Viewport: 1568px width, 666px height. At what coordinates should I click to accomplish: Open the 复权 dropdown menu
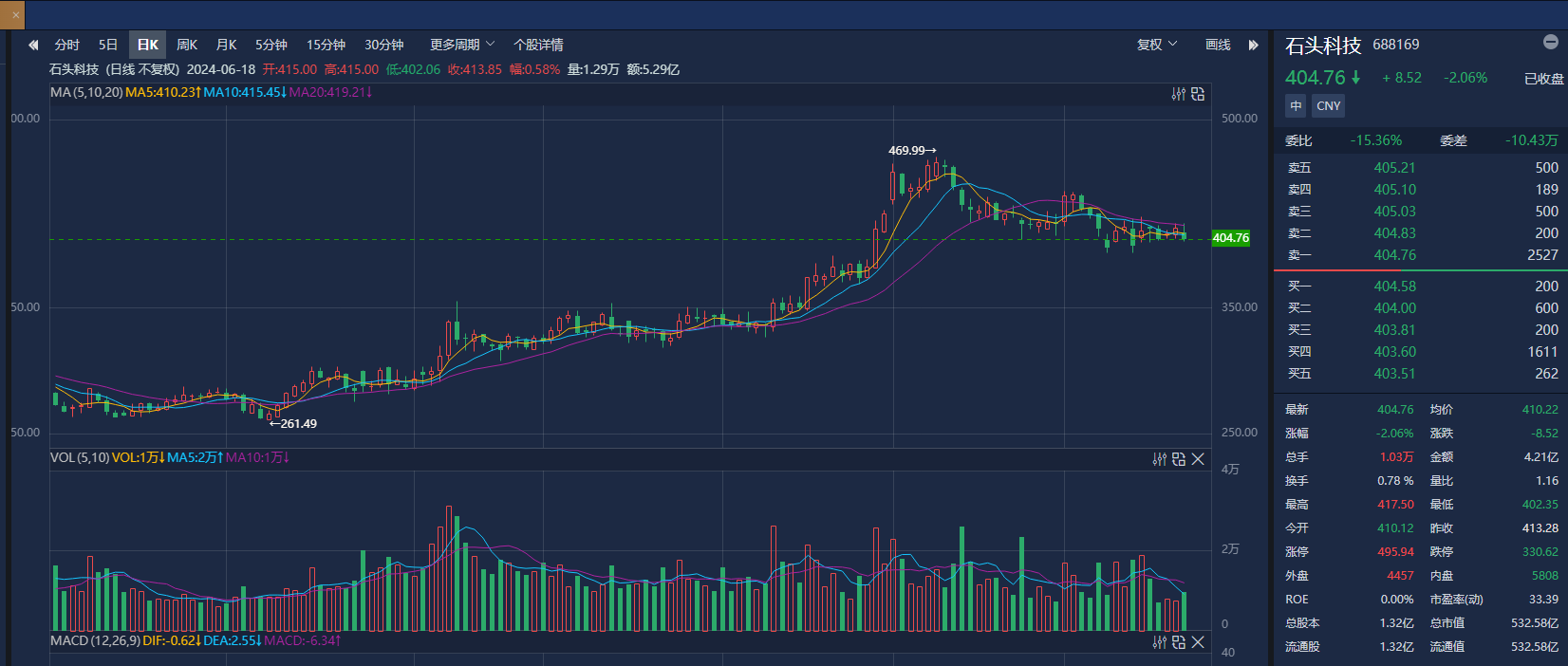coord(1156,45)
